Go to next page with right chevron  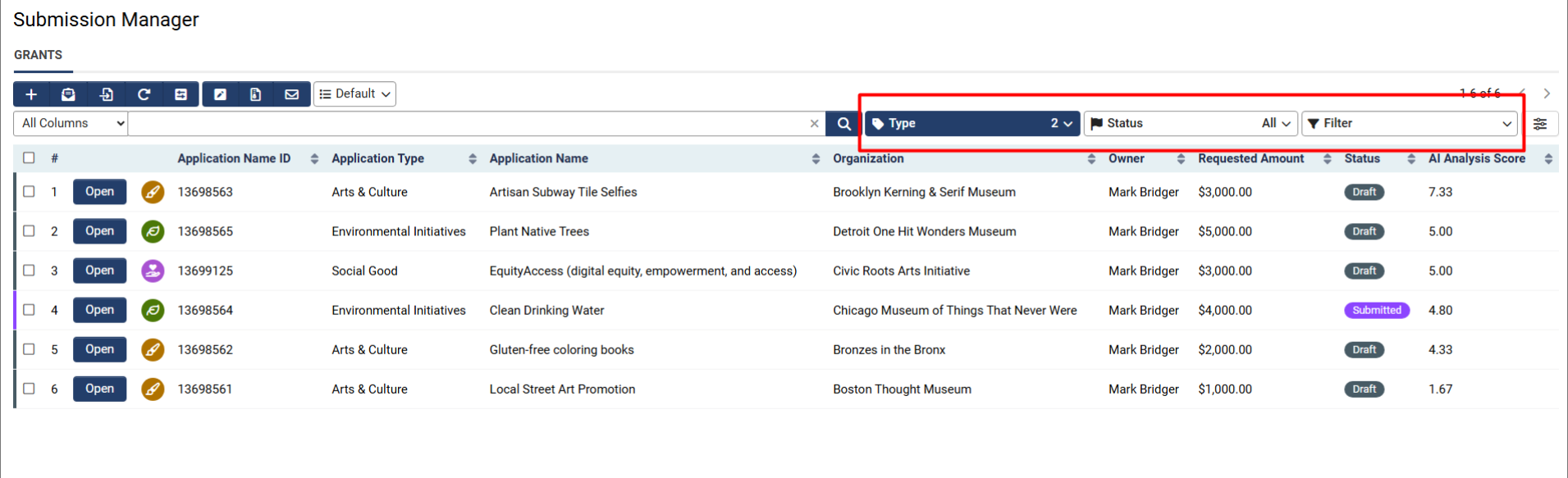[x=1547, y=93]
